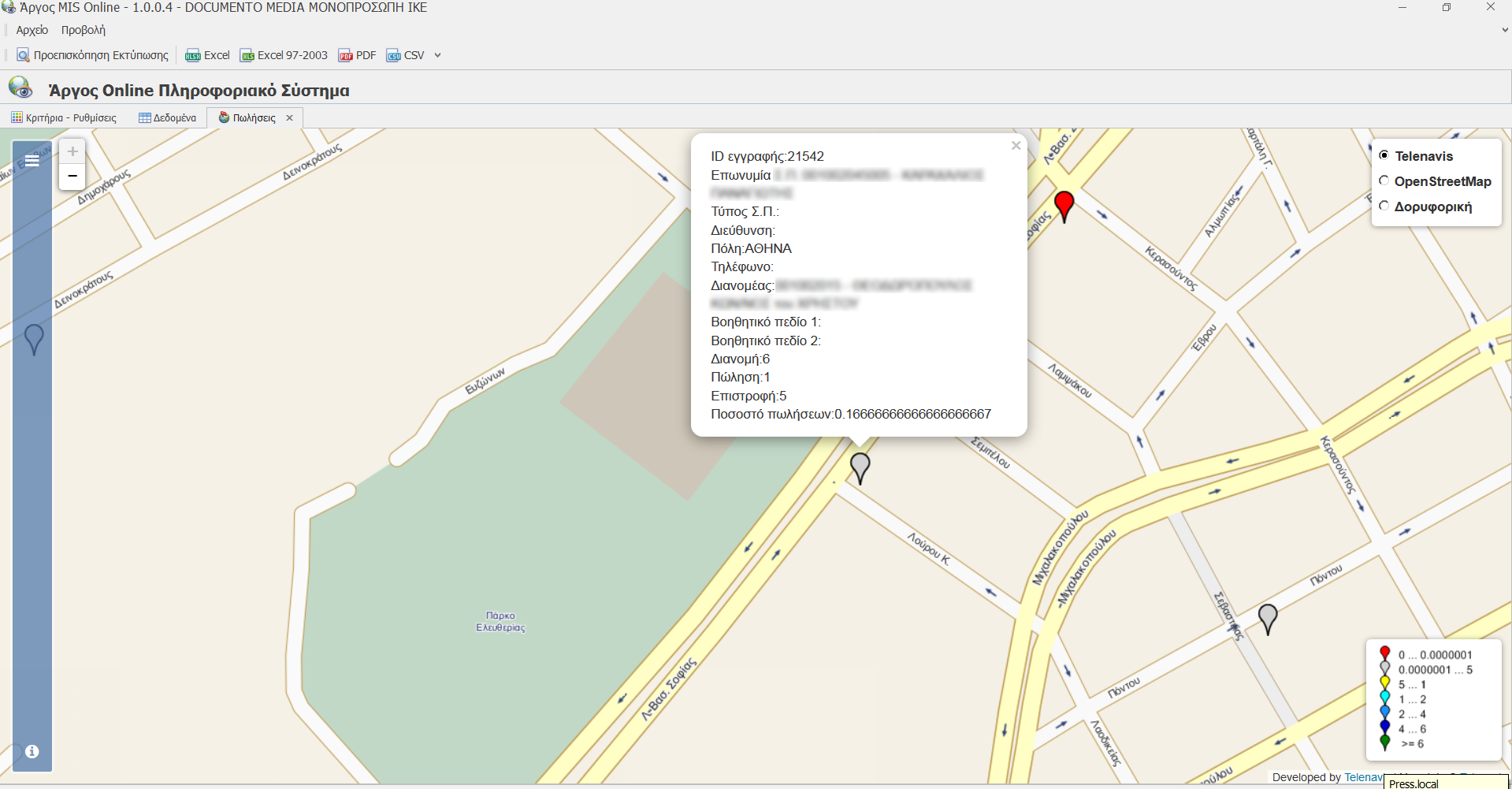Export data as CSV
The image size is (1512, 789).
[405, 55]
